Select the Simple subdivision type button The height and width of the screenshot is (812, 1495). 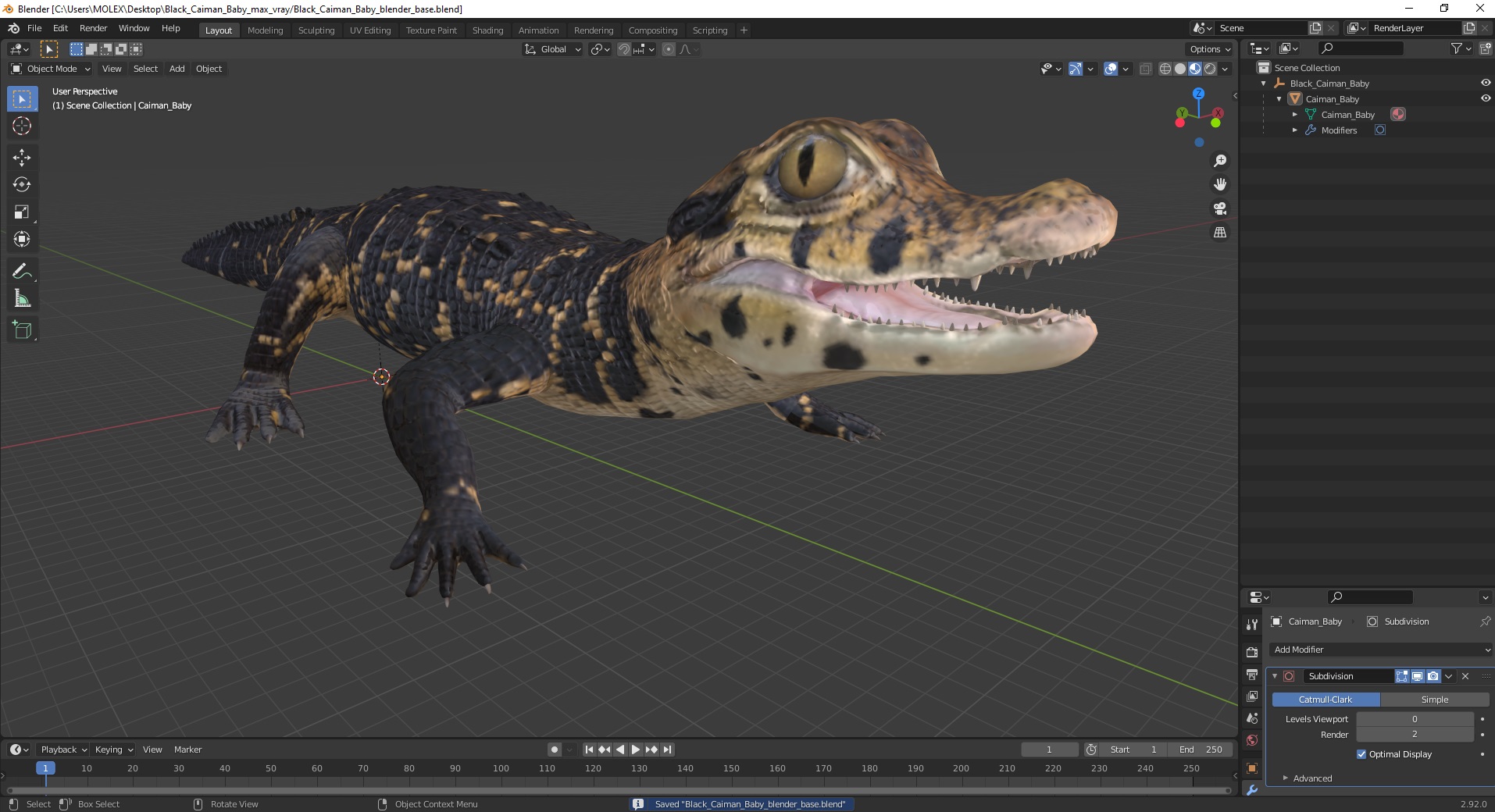1434,700
